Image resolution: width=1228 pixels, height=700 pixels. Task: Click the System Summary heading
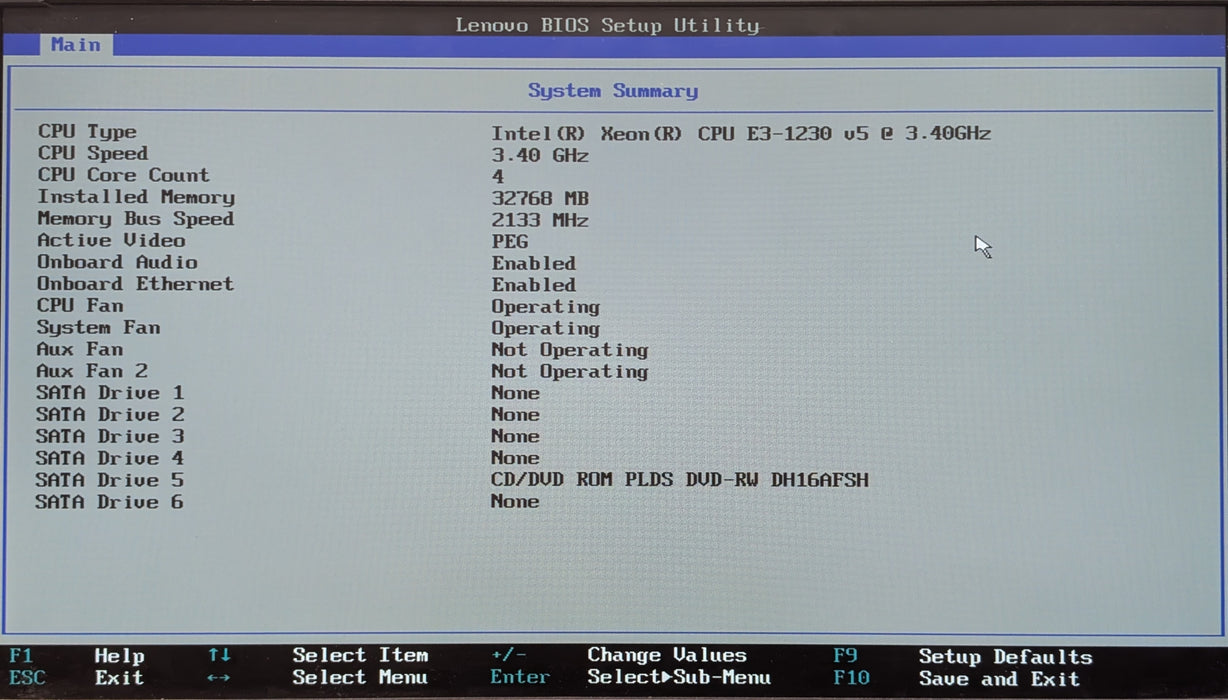click(x=613, y=91)
